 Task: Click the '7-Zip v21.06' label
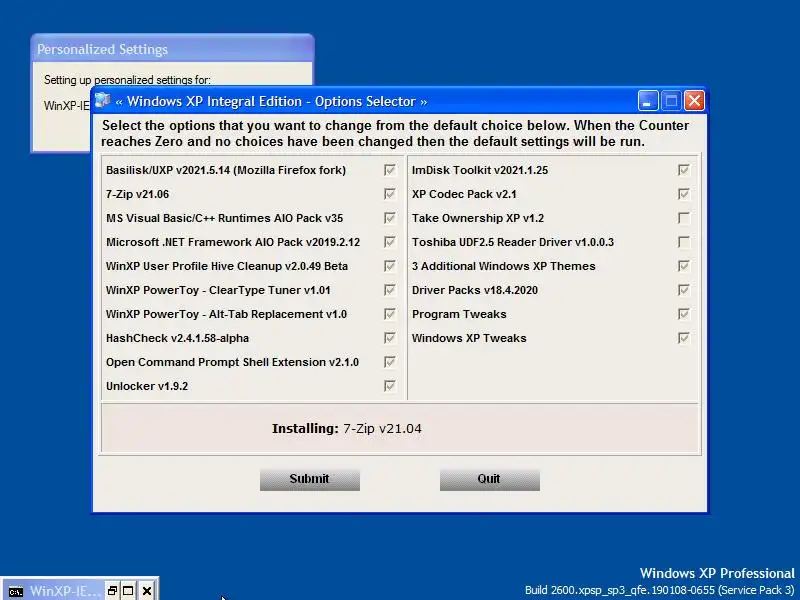coord(137,194)
